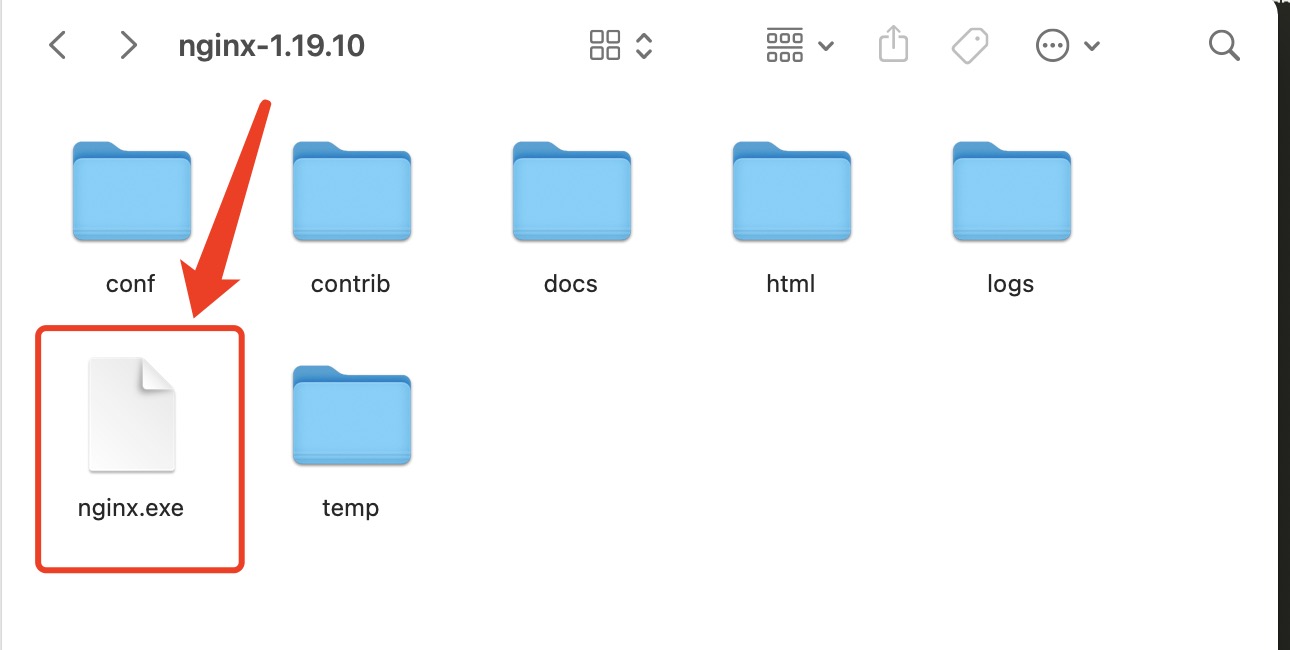The width and height of the screenshot is (1290, 650).
Task: Navigate back with the left arrow
Action: 57,45
